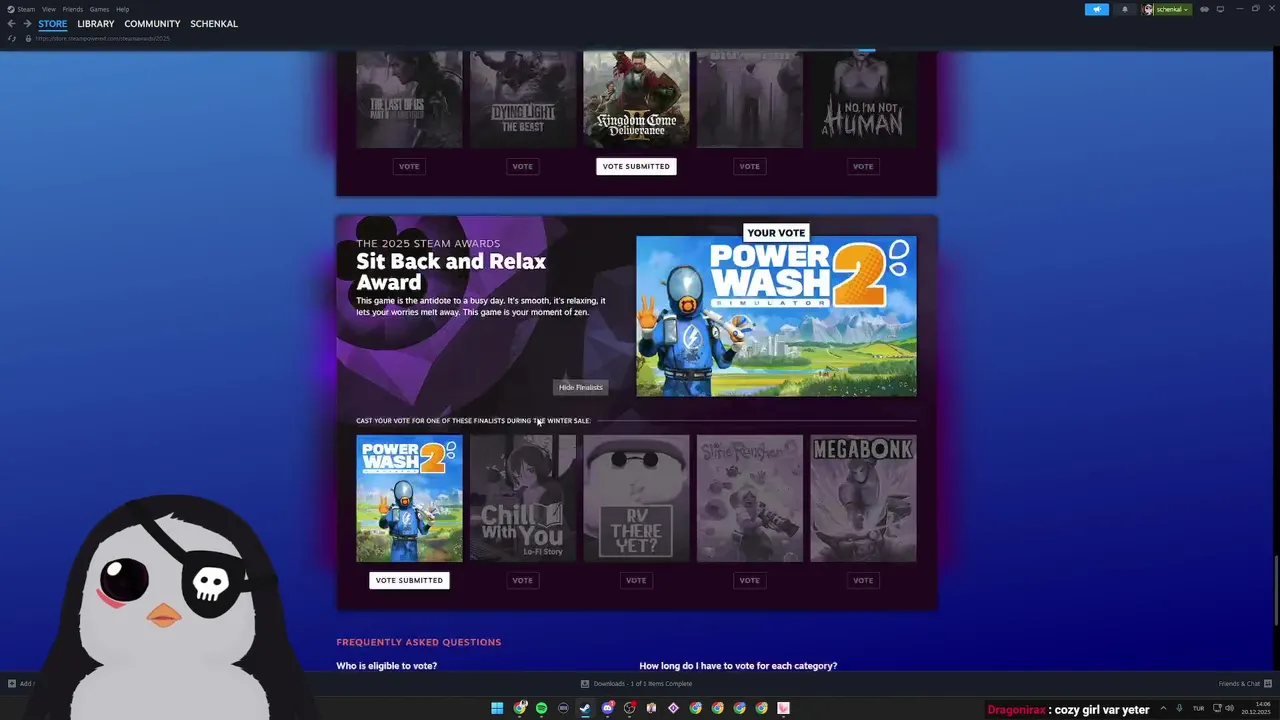This screenshot has width=1280, height=720.
Task: Go forward with the forward arrow
Action: point(27,23)
